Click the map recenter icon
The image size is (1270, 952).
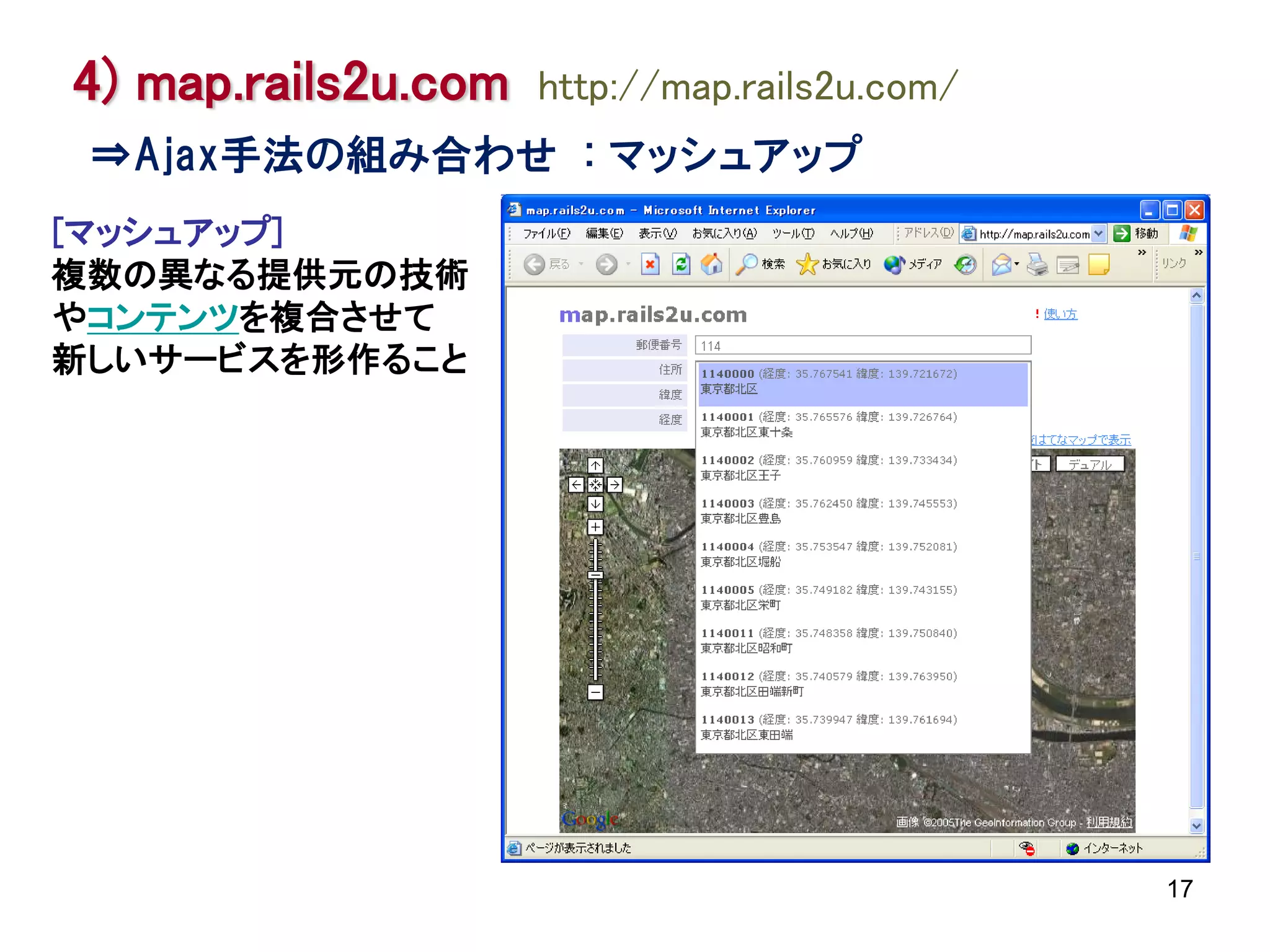[595, 485]
